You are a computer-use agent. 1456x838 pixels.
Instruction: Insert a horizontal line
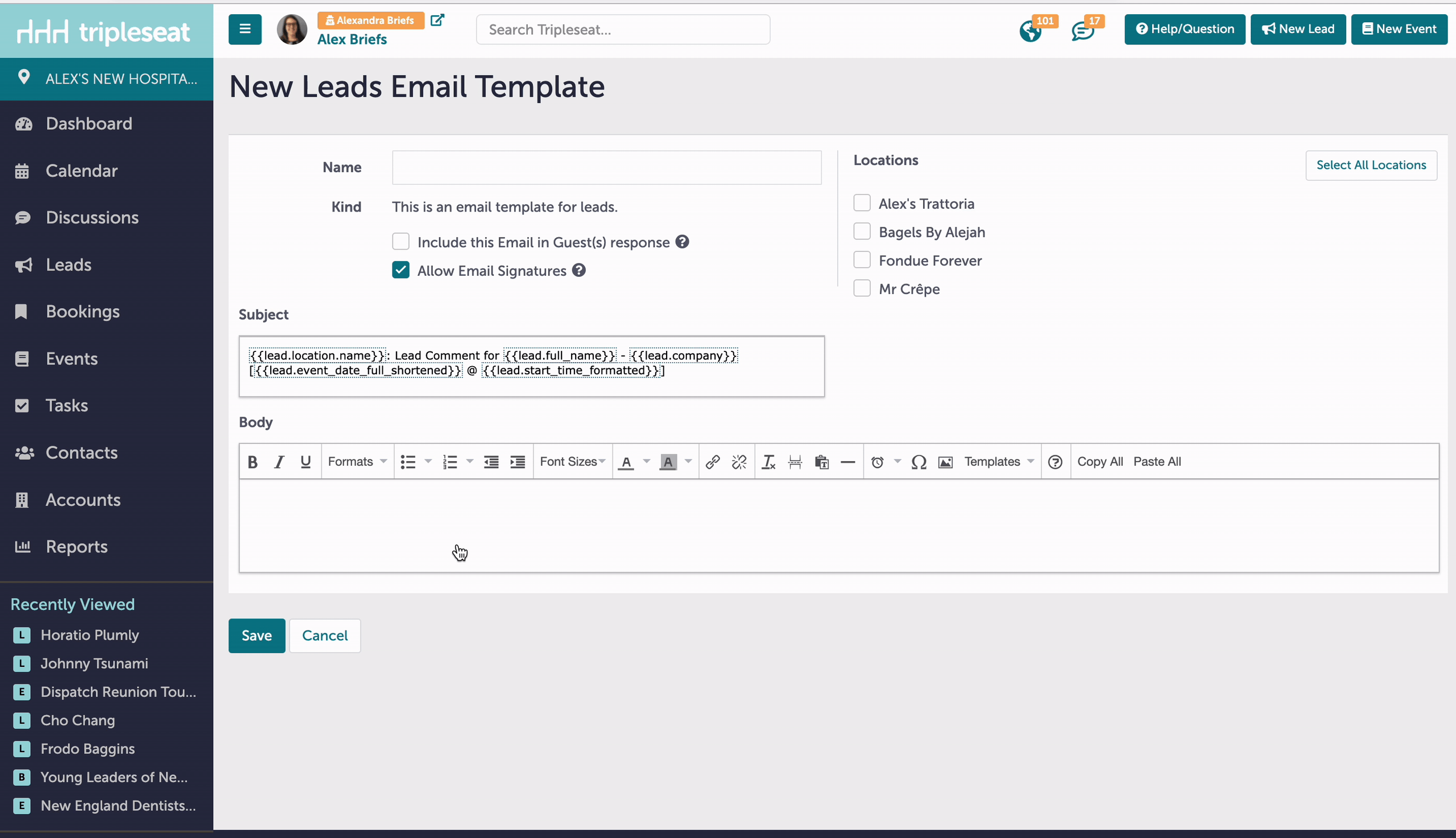(x=847, y=462)
